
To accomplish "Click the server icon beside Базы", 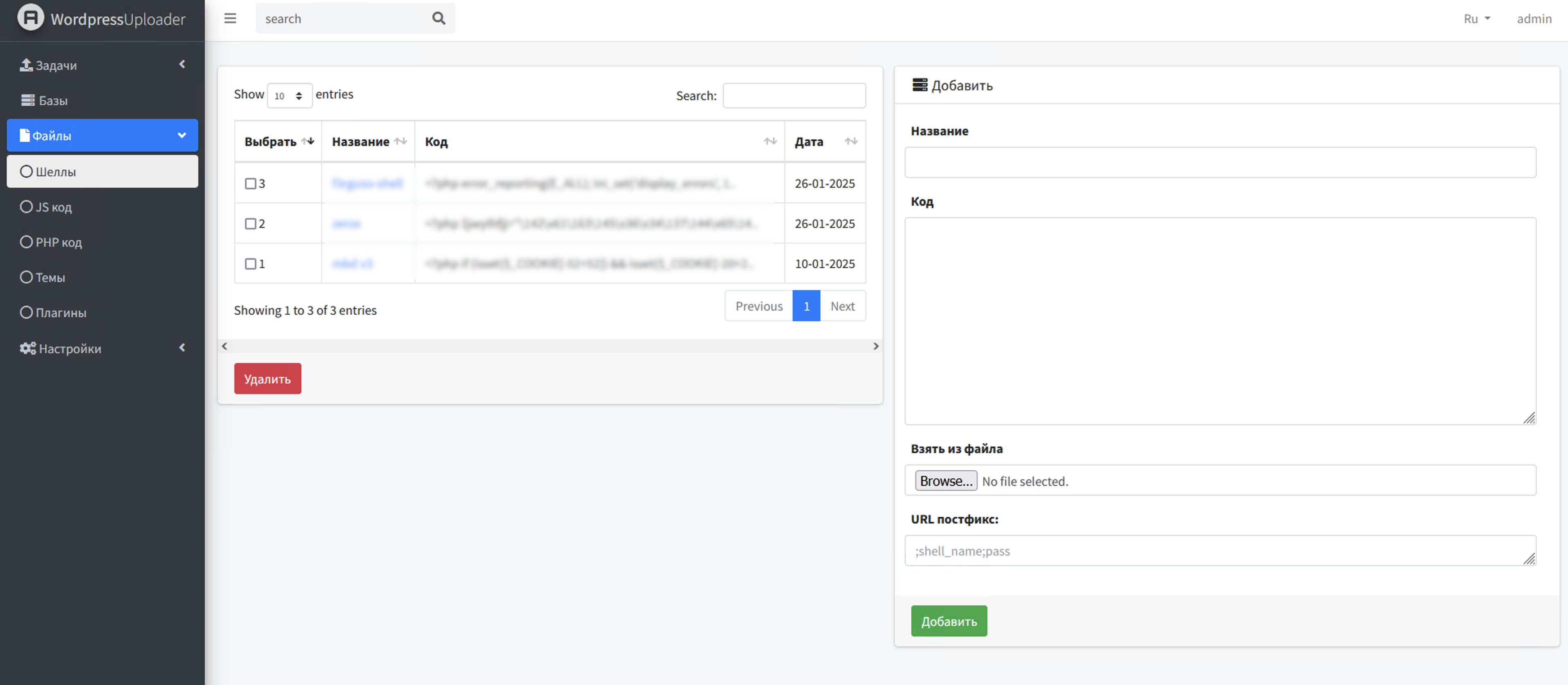I will coord(28,100).
